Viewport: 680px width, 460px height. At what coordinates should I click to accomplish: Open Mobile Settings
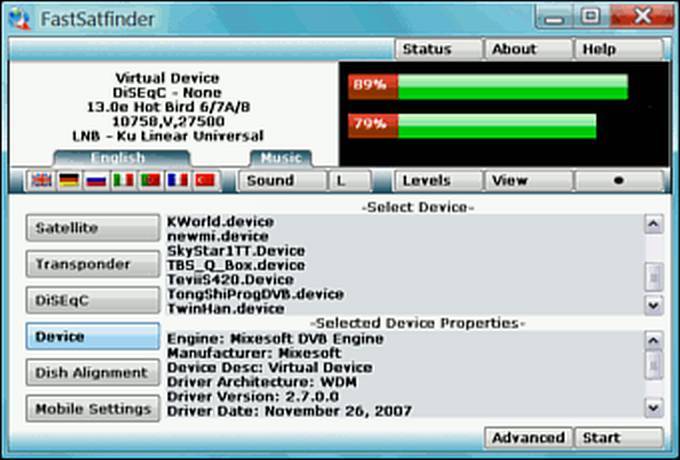pos(93,408)
